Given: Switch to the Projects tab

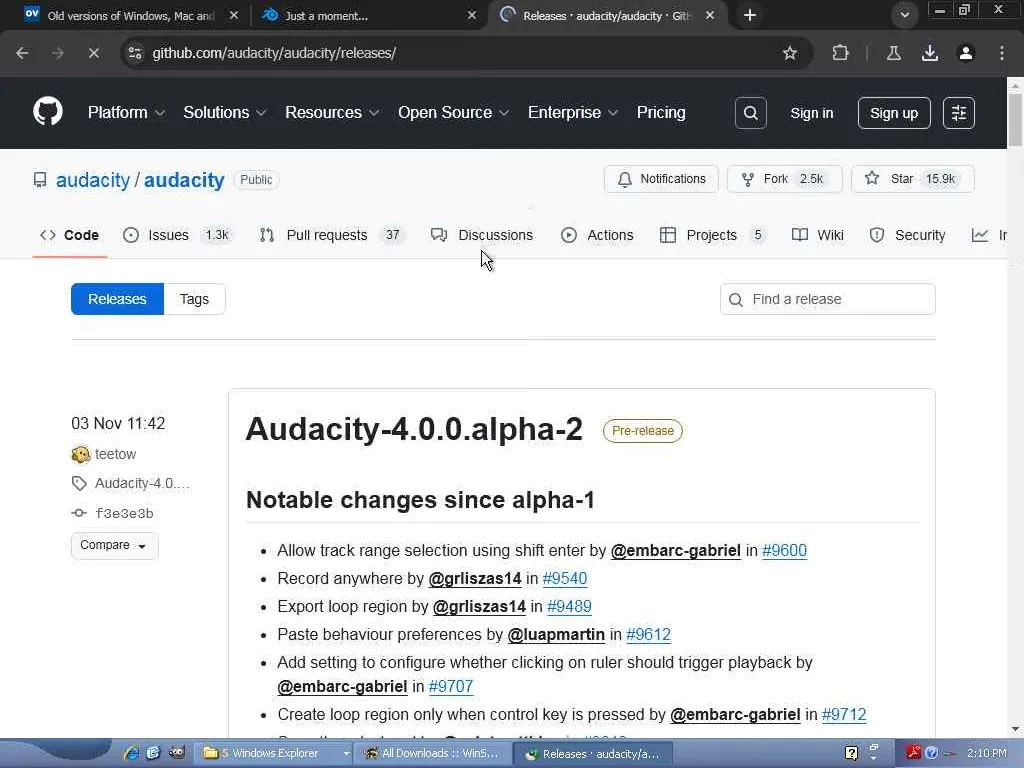Looking at the screenshot, I should coord(712,235).
